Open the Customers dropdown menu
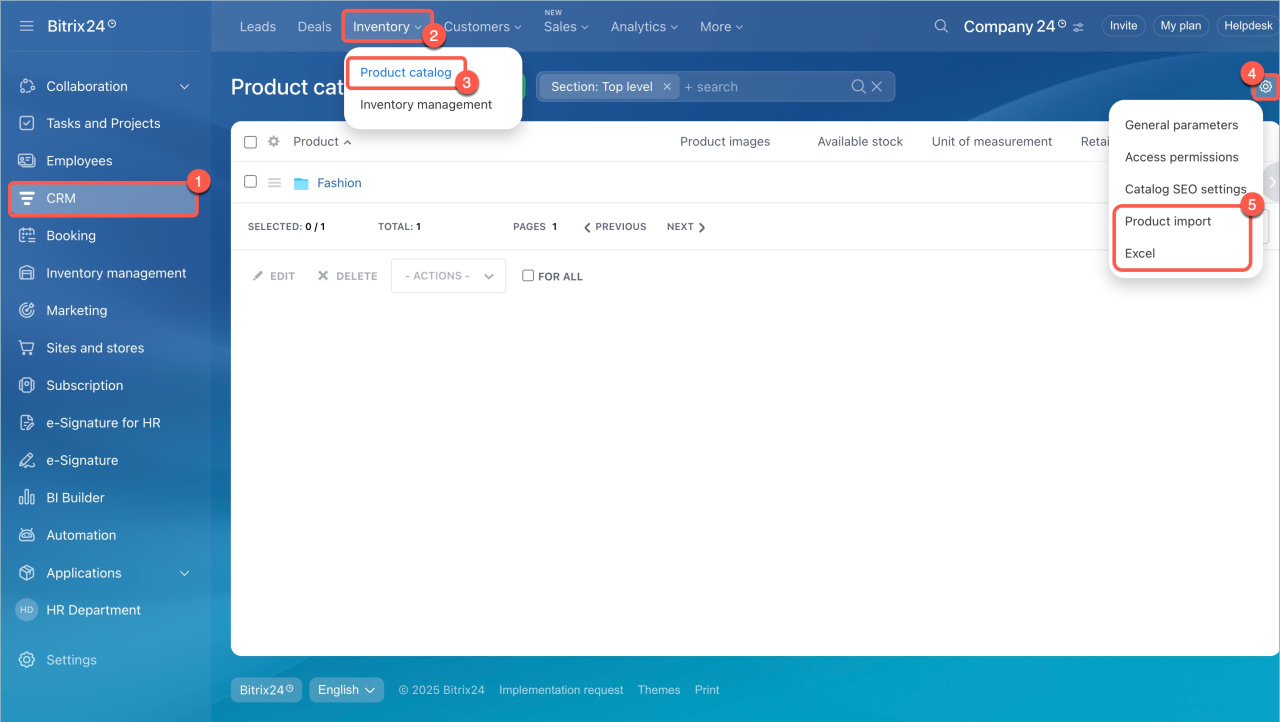This screenshot has height=722, width=1280. 483,27
